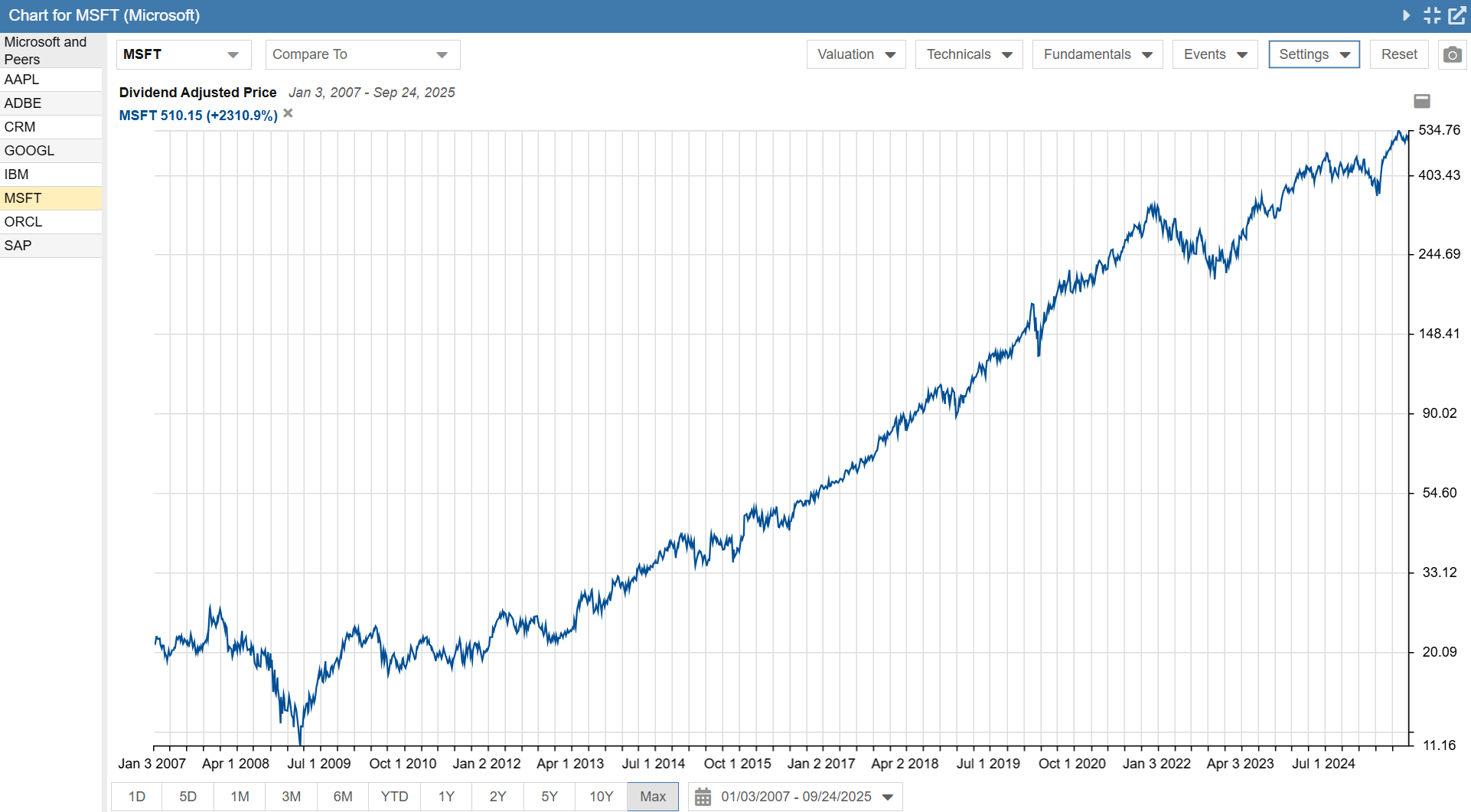Expand the date range dropdown arrow
1471x812 pixels.
tap(888, 797)
